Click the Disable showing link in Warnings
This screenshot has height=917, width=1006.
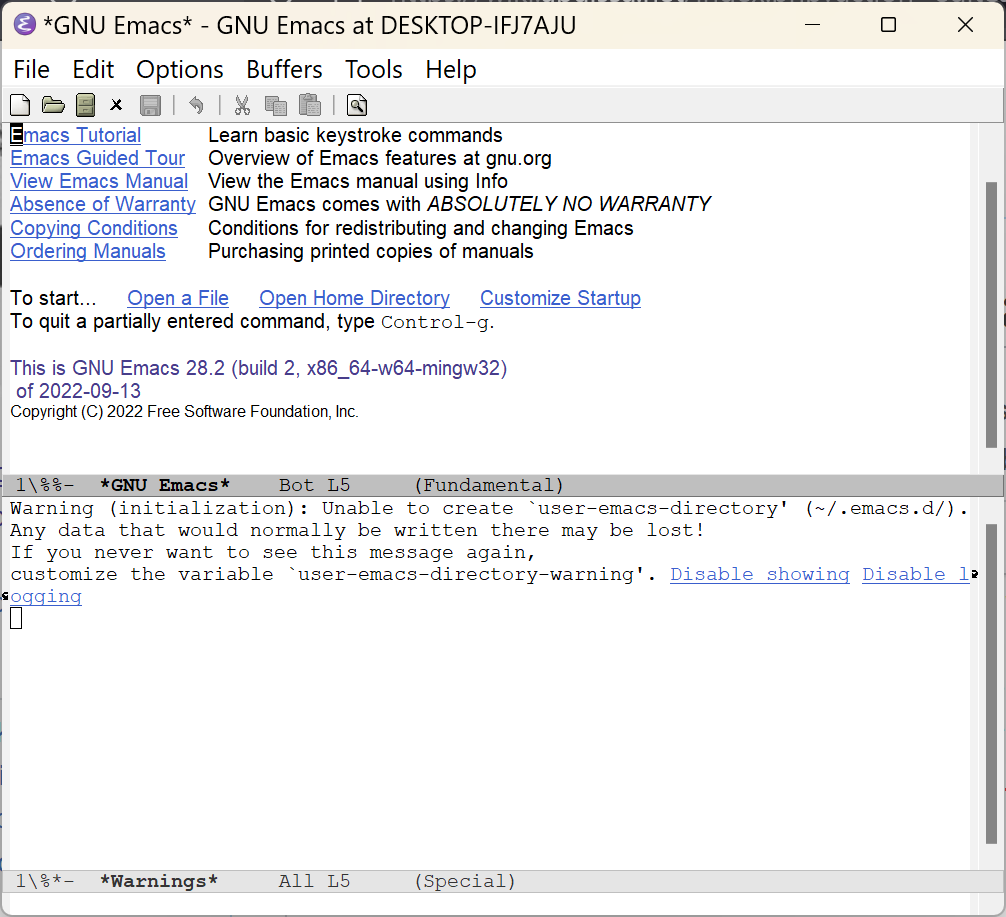[x=760, y=575]
